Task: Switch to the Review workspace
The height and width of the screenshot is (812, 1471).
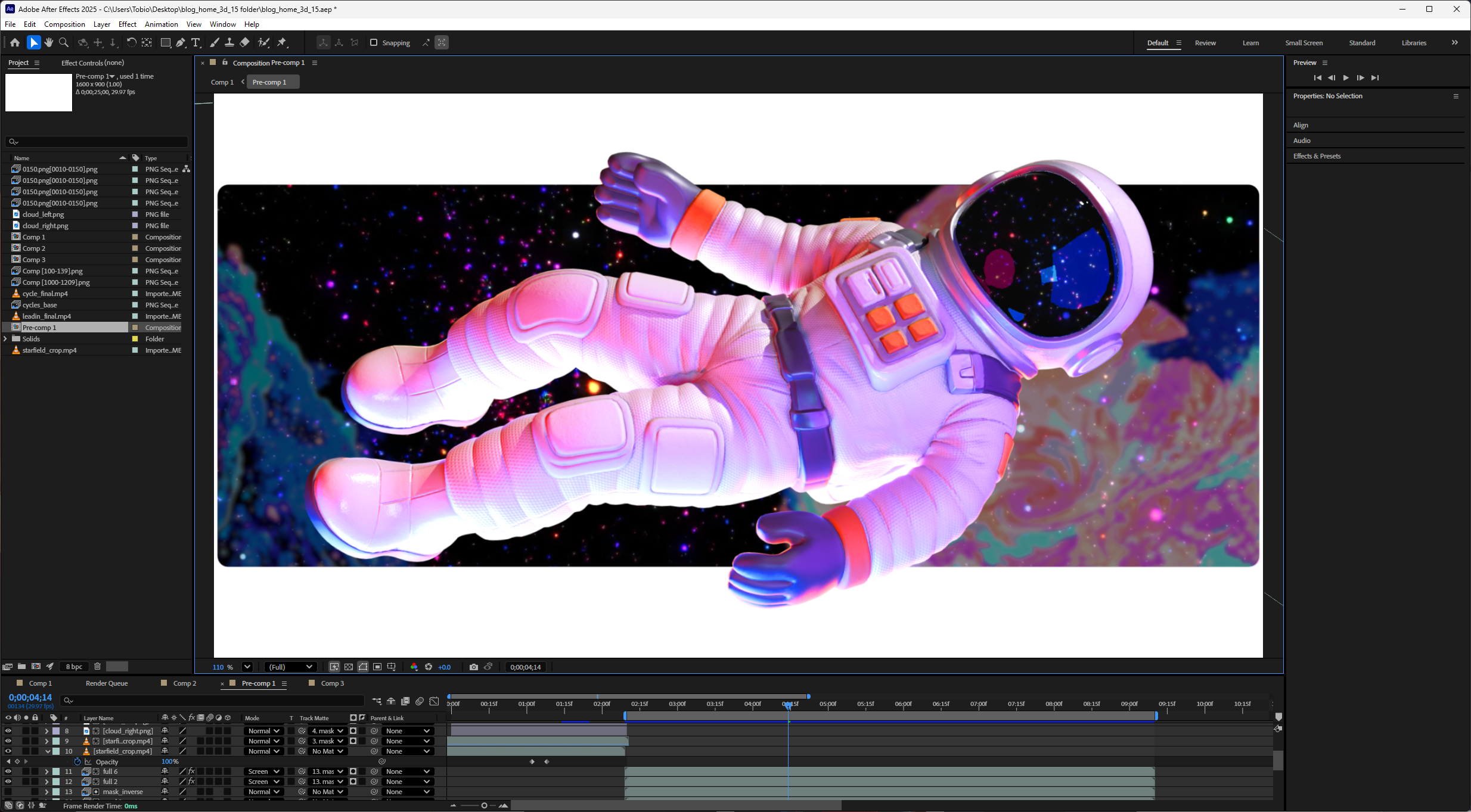Action: tap(1205, 43)
